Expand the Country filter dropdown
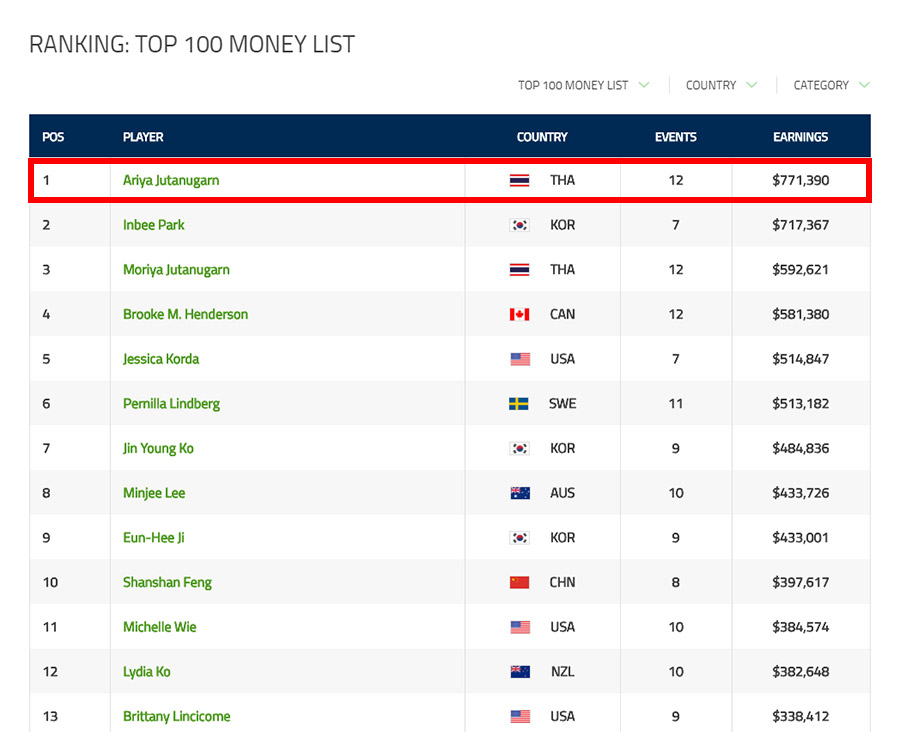The width and height of the screenshot is (900, 732). (x=721, y=85)
